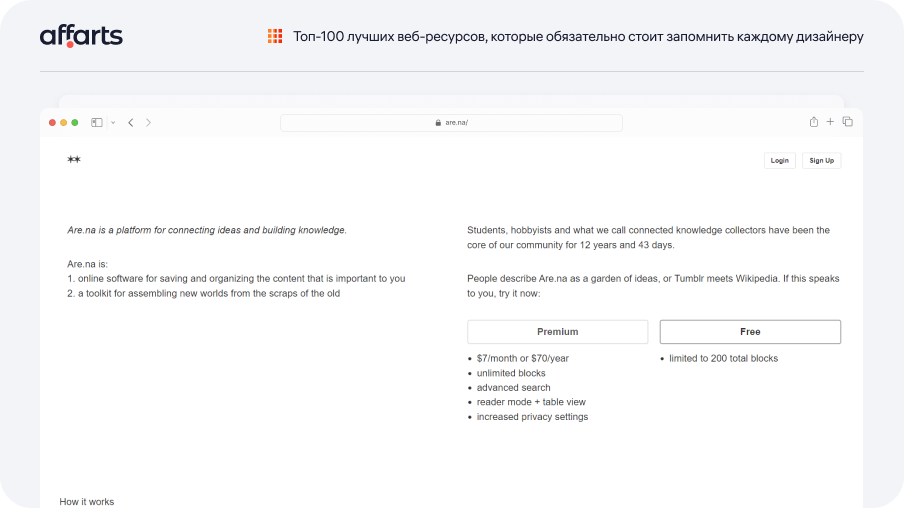Click "advanced search" bullet

coord(513,387)
